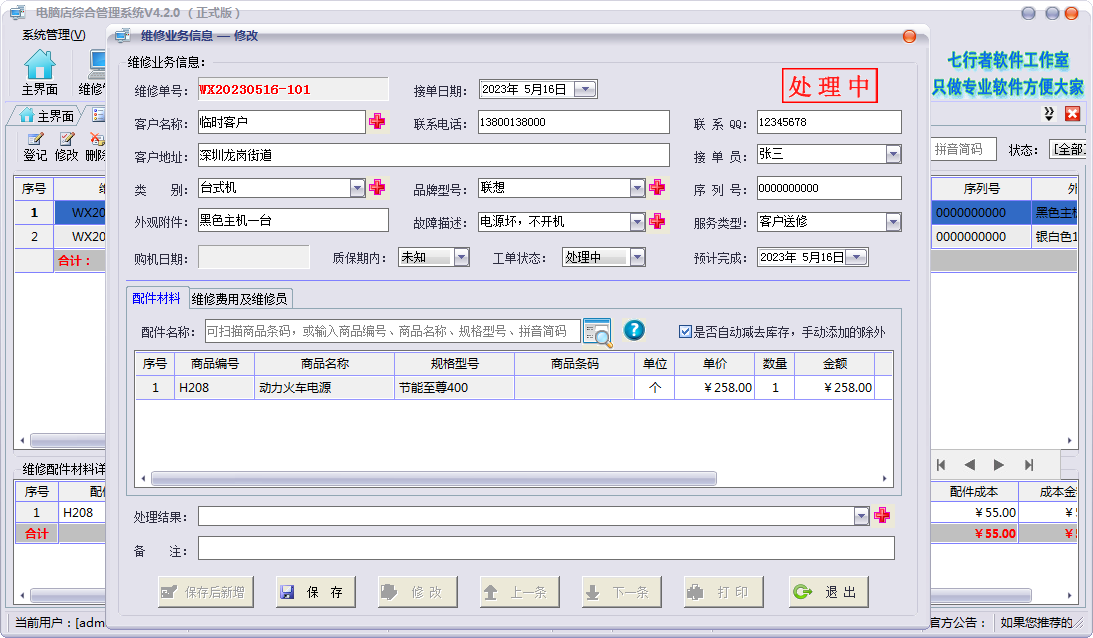Go to previous record navigation arrow
1093x638 pixels.
click(970, 465)
